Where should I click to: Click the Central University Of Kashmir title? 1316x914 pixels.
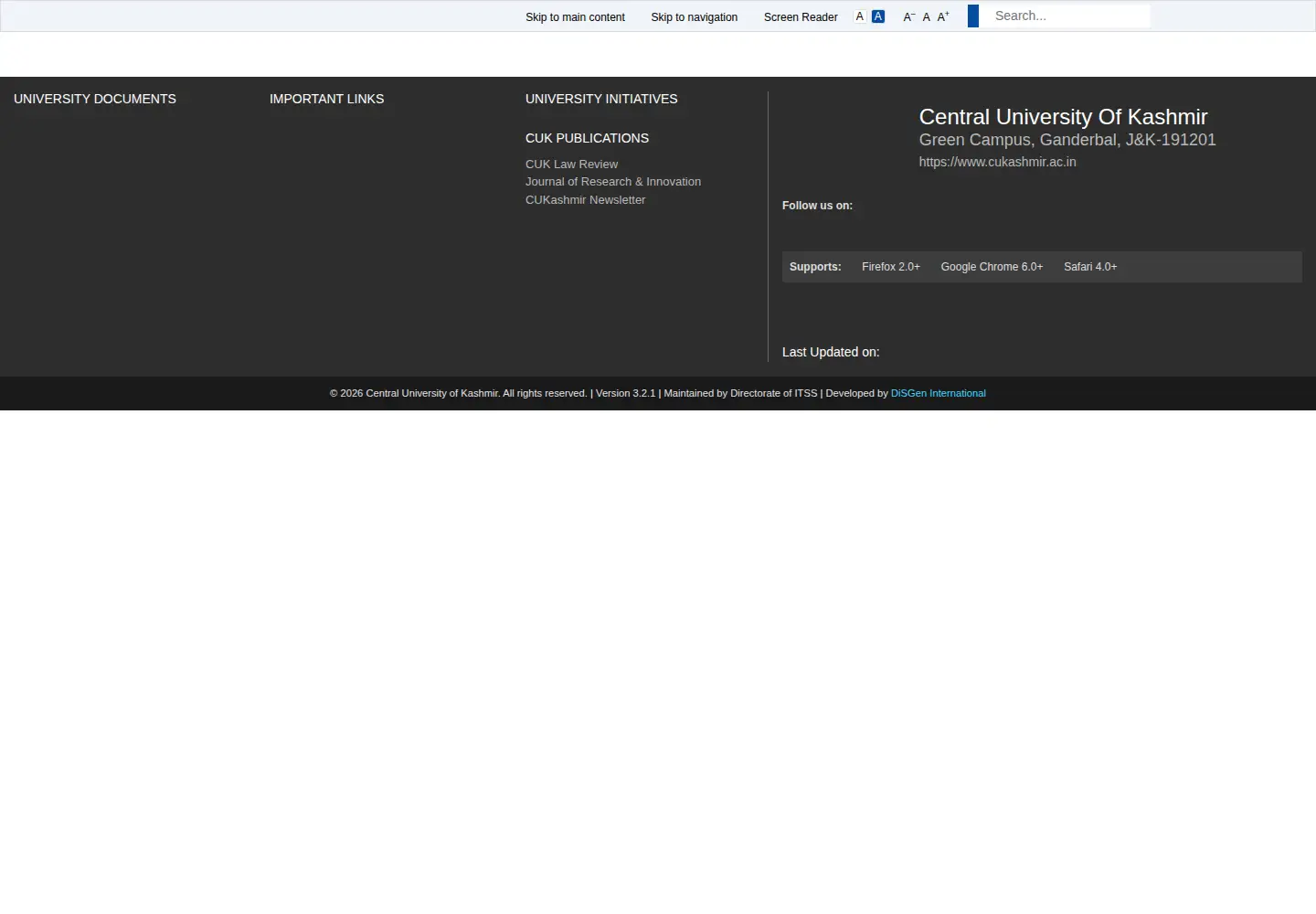click(x=1063, y=117)
